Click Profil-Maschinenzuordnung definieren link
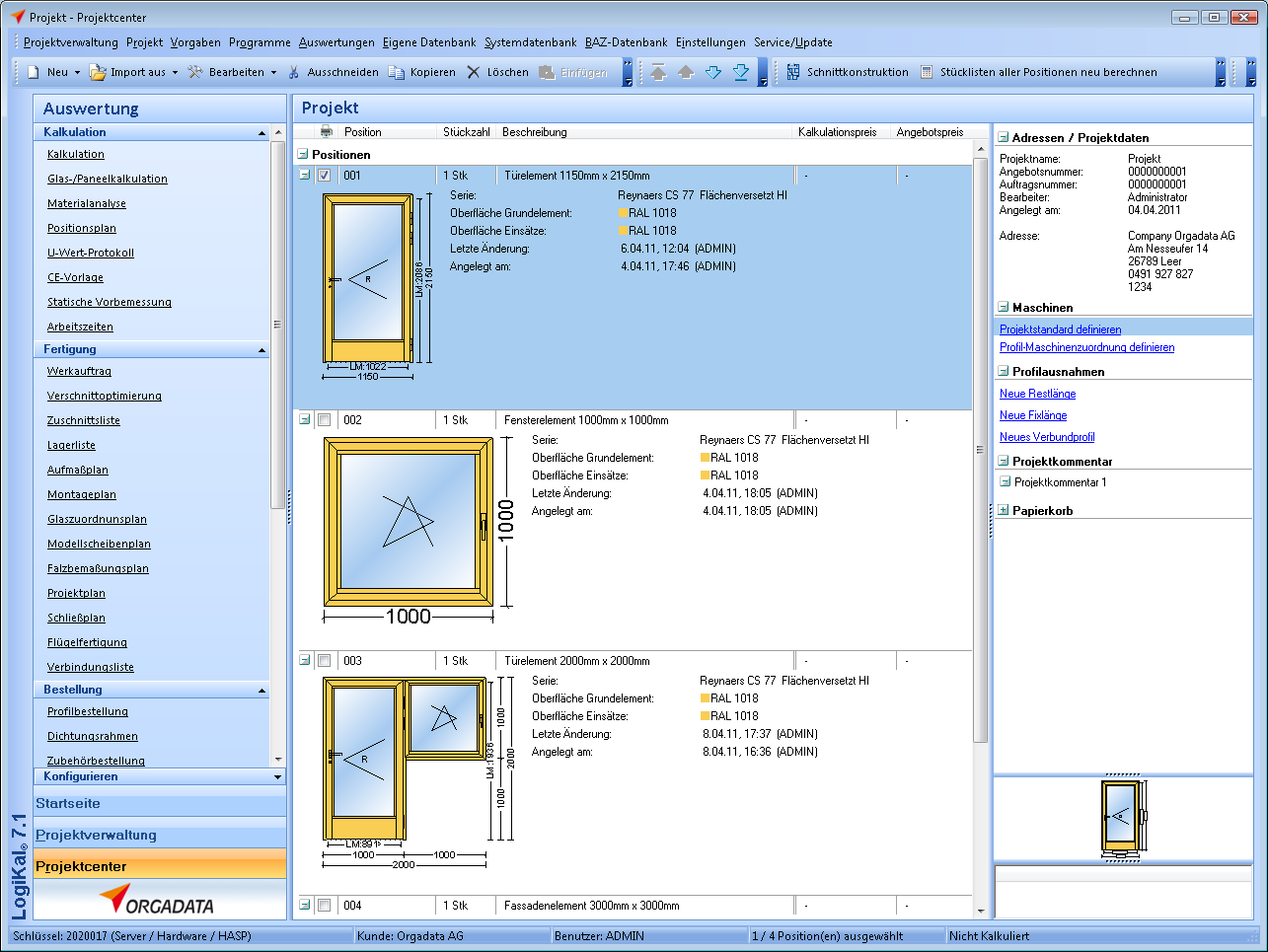Viewport: 1268px width, 952px height. [1086, 347]
